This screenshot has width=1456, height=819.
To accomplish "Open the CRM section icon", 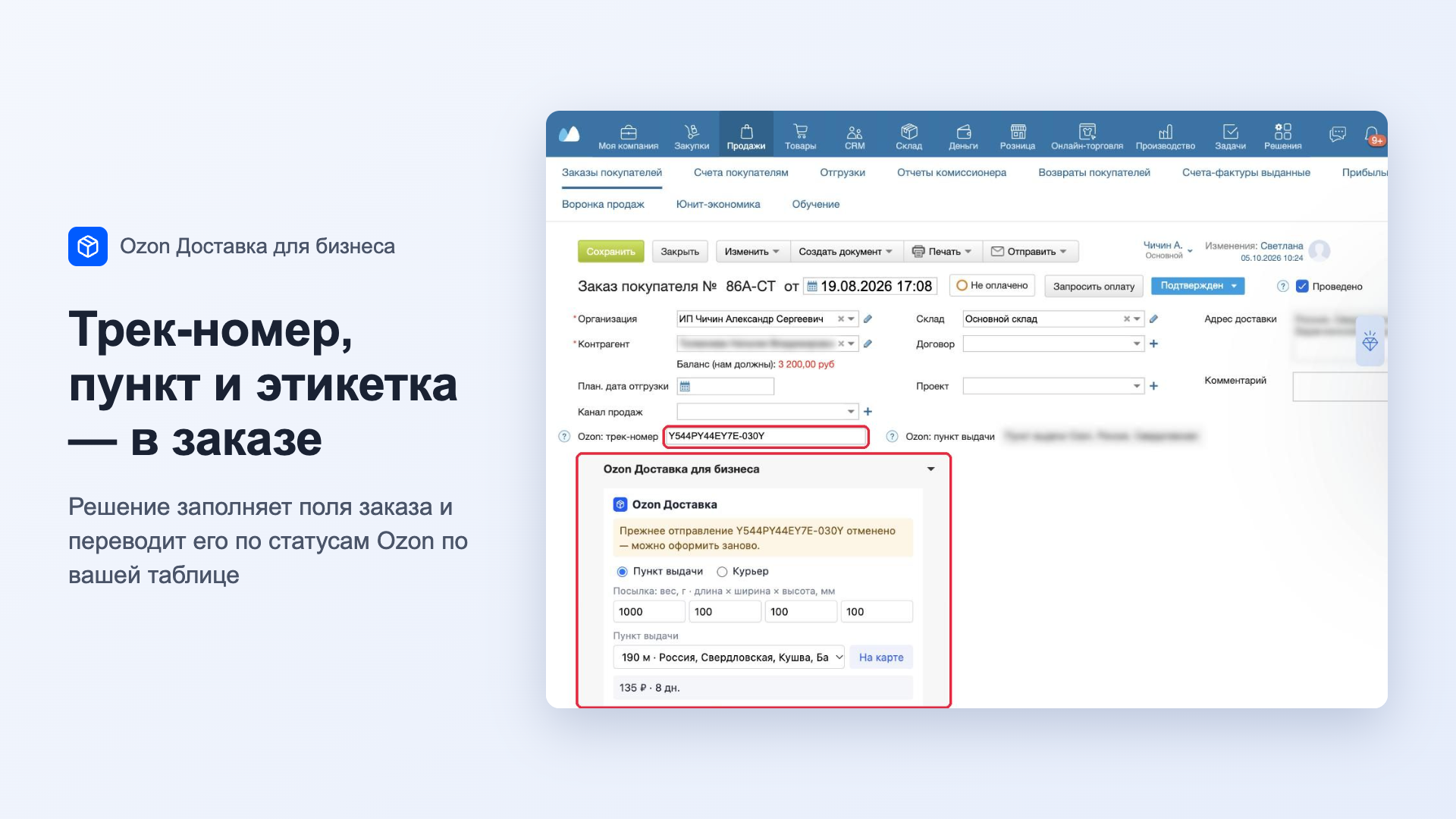I will tap(855, 132).
